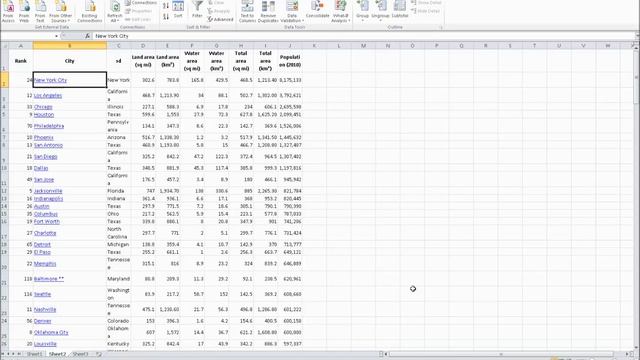Open the Outline dialog launcher
The image size is (640, 360).
pos(441,27)
